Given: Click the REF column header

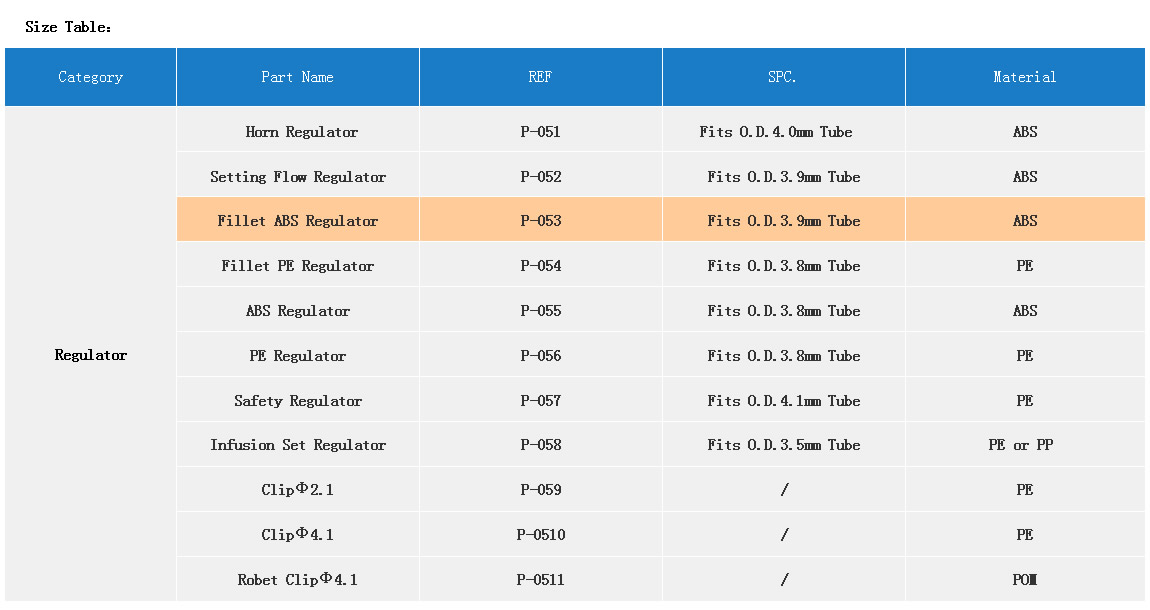Looking at the screenshot, I should click(x=540, y=77).
